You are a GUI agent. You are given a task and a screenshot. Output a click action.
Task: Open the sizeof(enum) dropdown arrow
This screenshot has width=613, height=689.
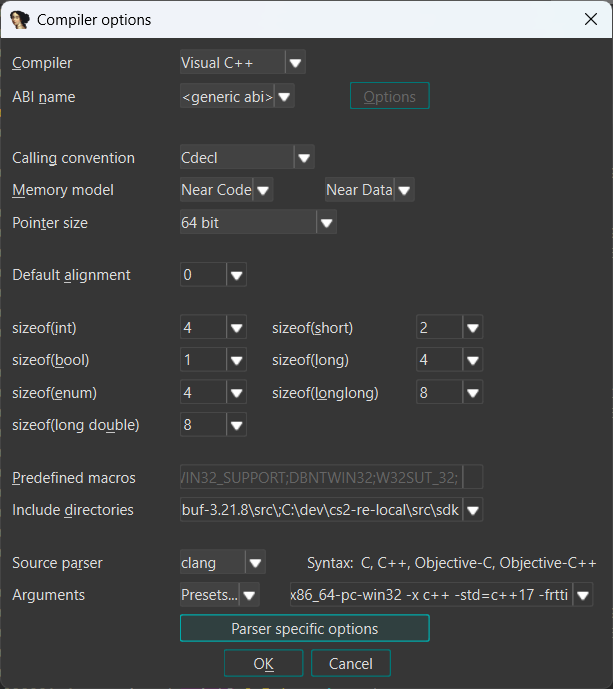click(x=236, y=392)
